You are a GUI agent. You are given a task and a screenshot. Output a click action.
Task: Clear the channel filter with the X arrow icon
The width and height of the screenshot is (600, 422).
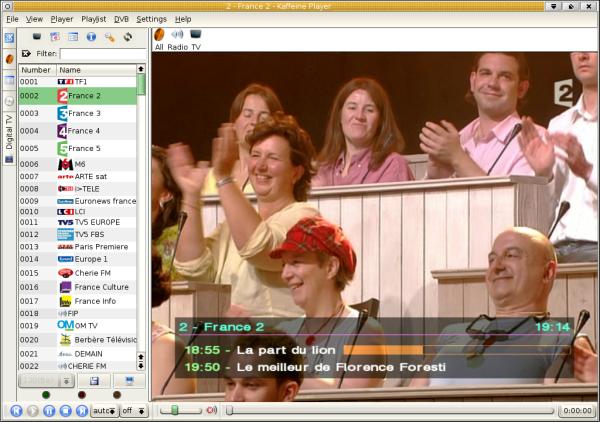click(x=26, y=54)
